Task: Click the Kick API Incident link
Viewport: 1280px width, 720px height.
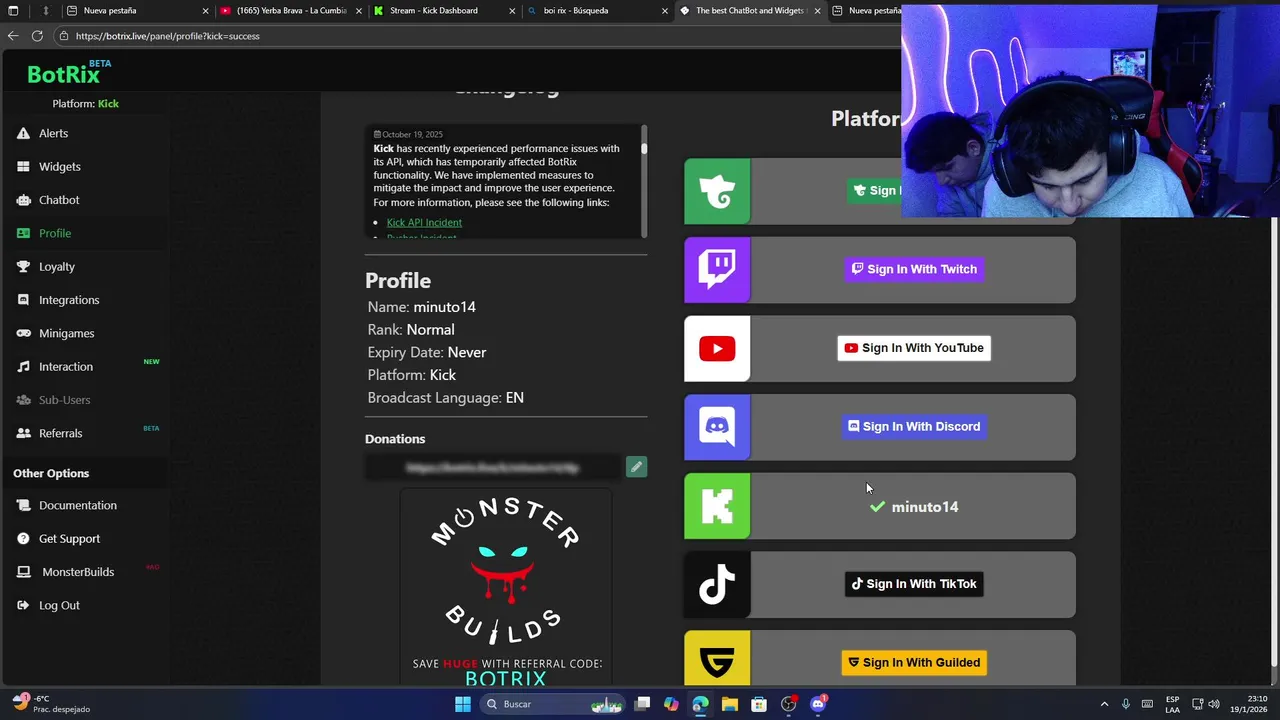Action: pyautogui.click(x=424, y=222)
